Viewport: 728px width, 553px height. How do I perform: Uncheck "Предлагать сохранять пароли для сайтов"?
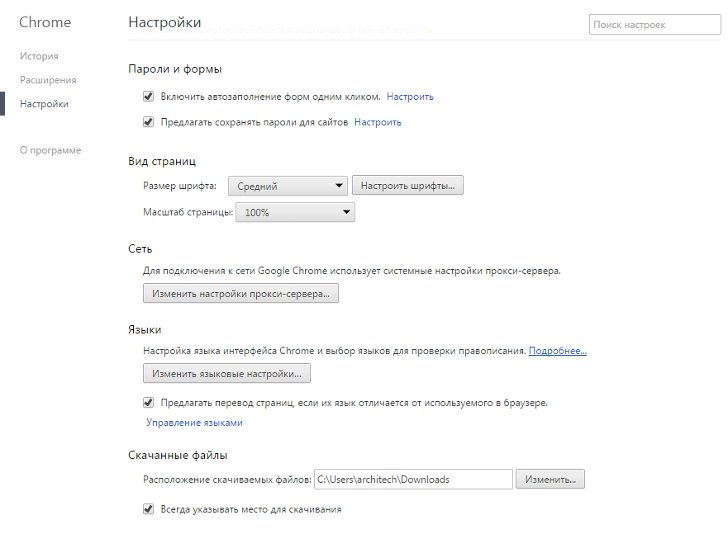[149, 122]
